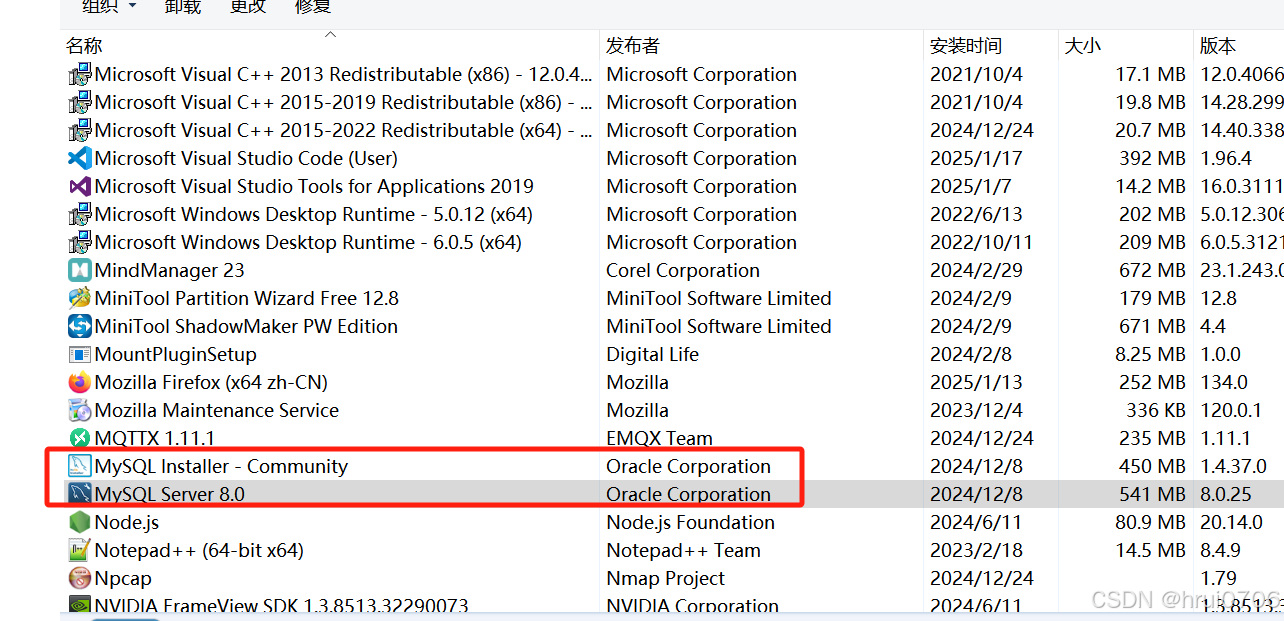
Task: Click size value 541 MB
Action: pyautogui.click(x=1152, y=494)
